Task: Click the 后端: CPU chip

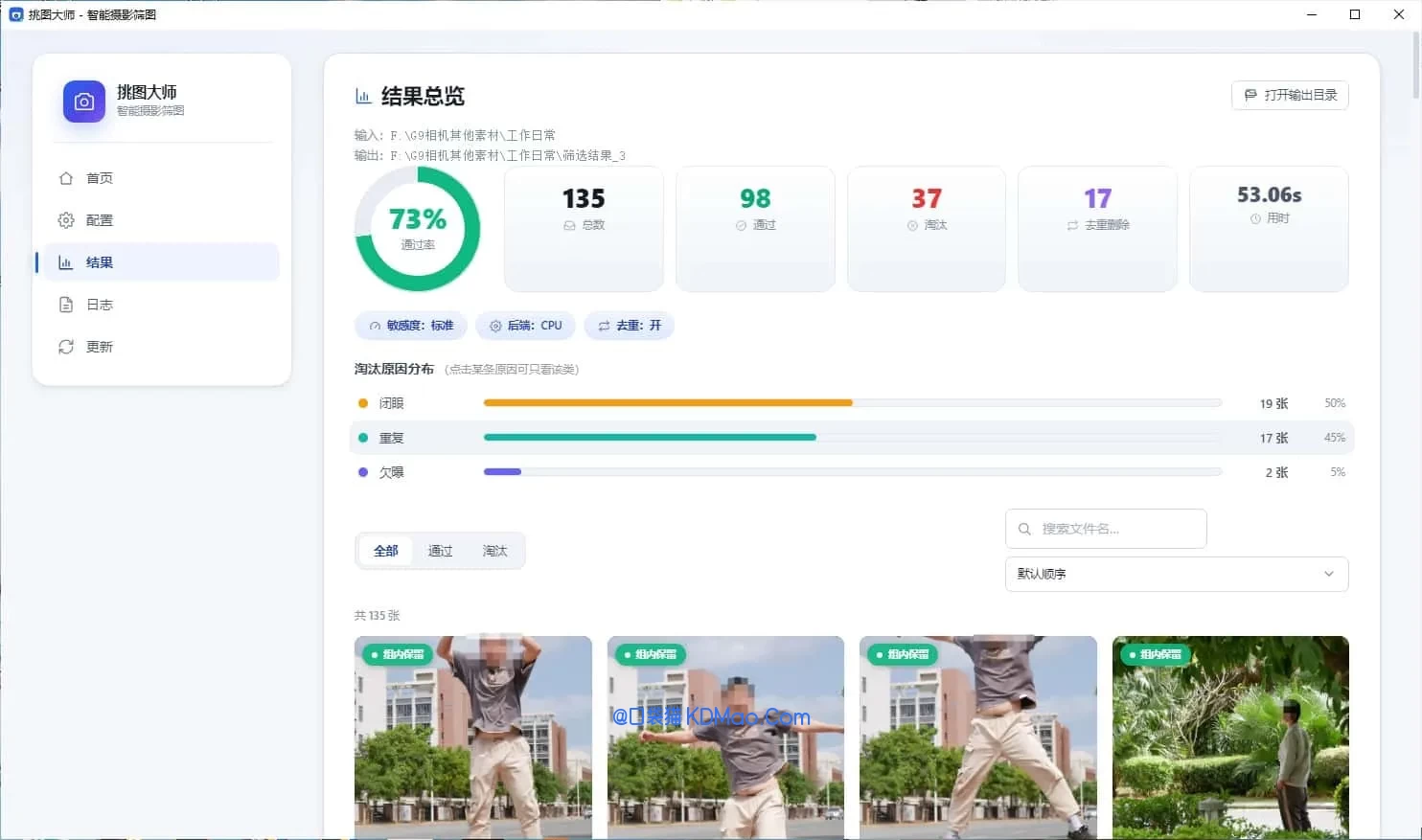Action: coord(525,326)
